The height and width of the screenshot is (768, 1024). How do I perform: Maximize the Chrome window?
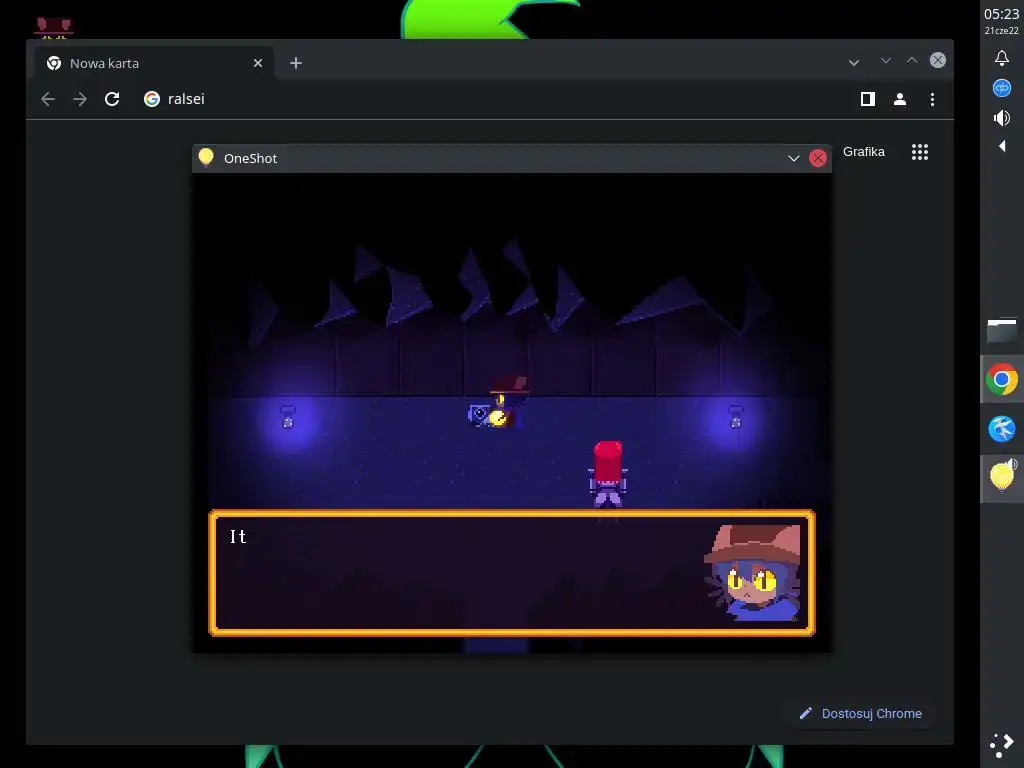pos(912,61)
